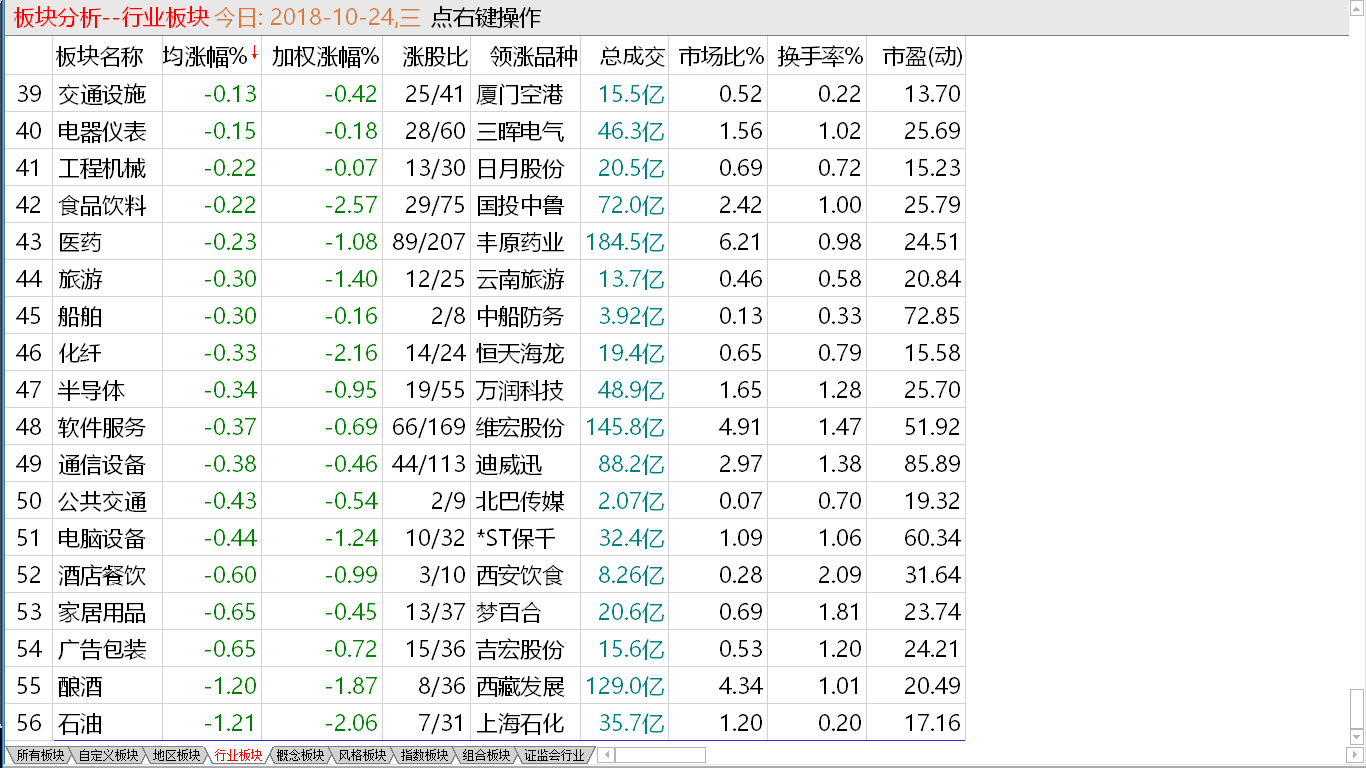1366x768 pixels.
Task: Click the horizontal scrollbar left arrow
Action: (606, 755)
